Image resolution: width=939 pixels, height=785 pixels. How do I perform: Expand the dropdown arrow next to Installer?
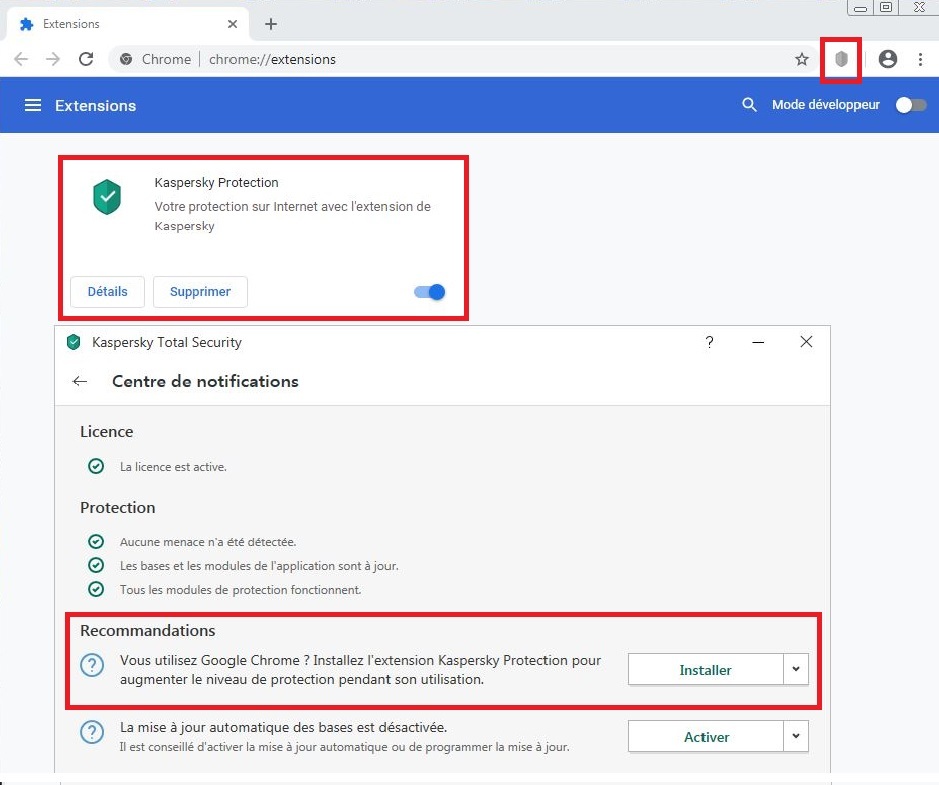[796, 669]
